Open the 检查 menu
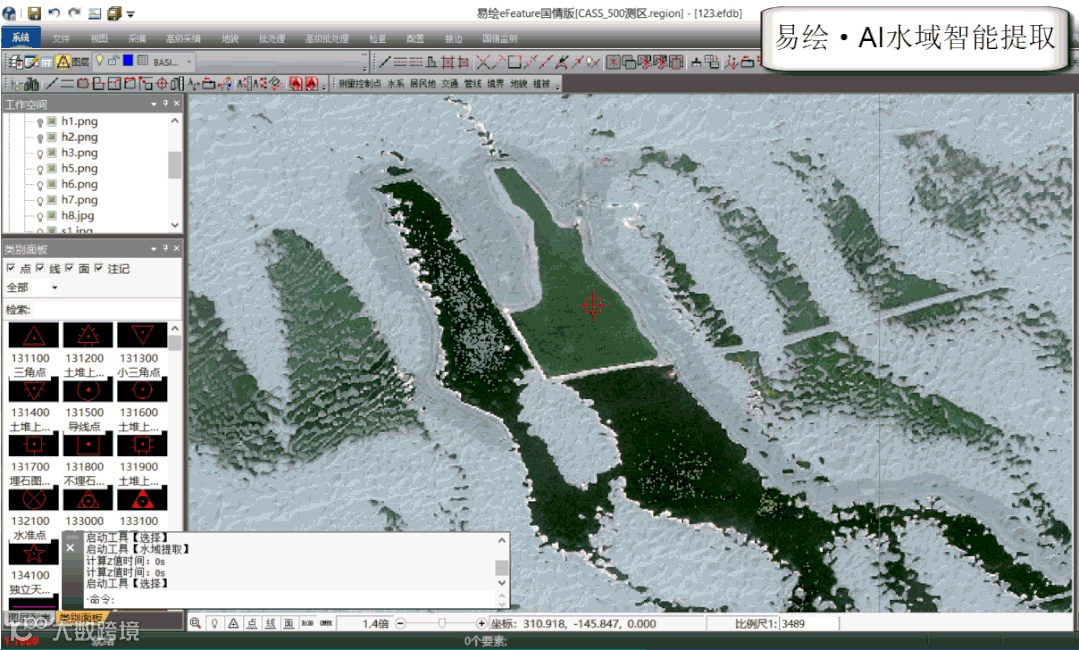This screenshot has width=1079, height=650. click(378, 39)
